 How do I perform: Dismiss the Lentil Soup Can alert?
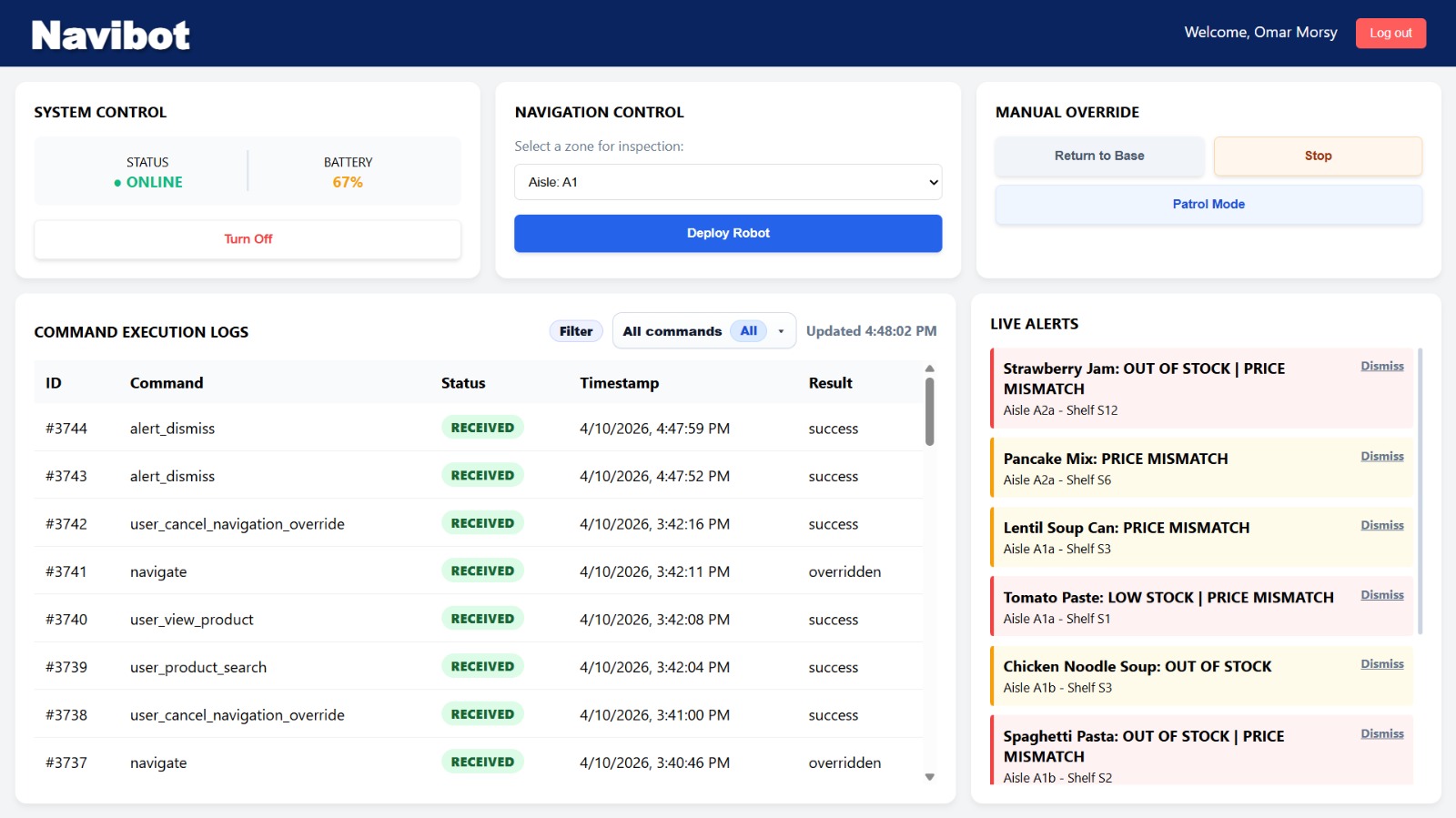pos(1381,525)
